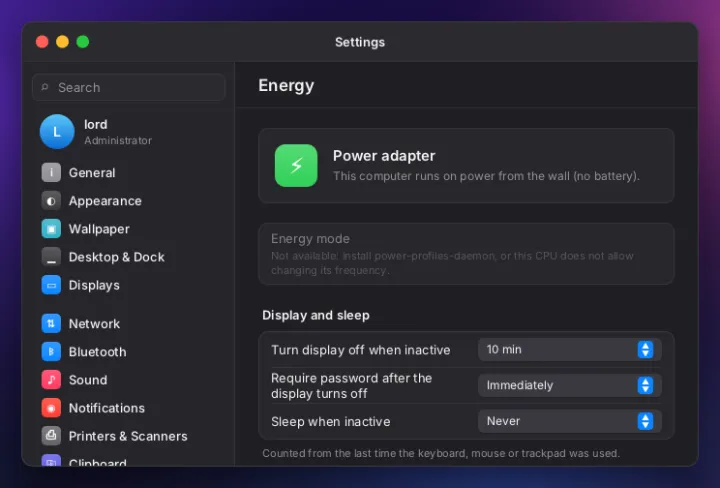The image size is (720, 488).
Task: Click the Network sidebar icon
Action: tap(51, 324)
